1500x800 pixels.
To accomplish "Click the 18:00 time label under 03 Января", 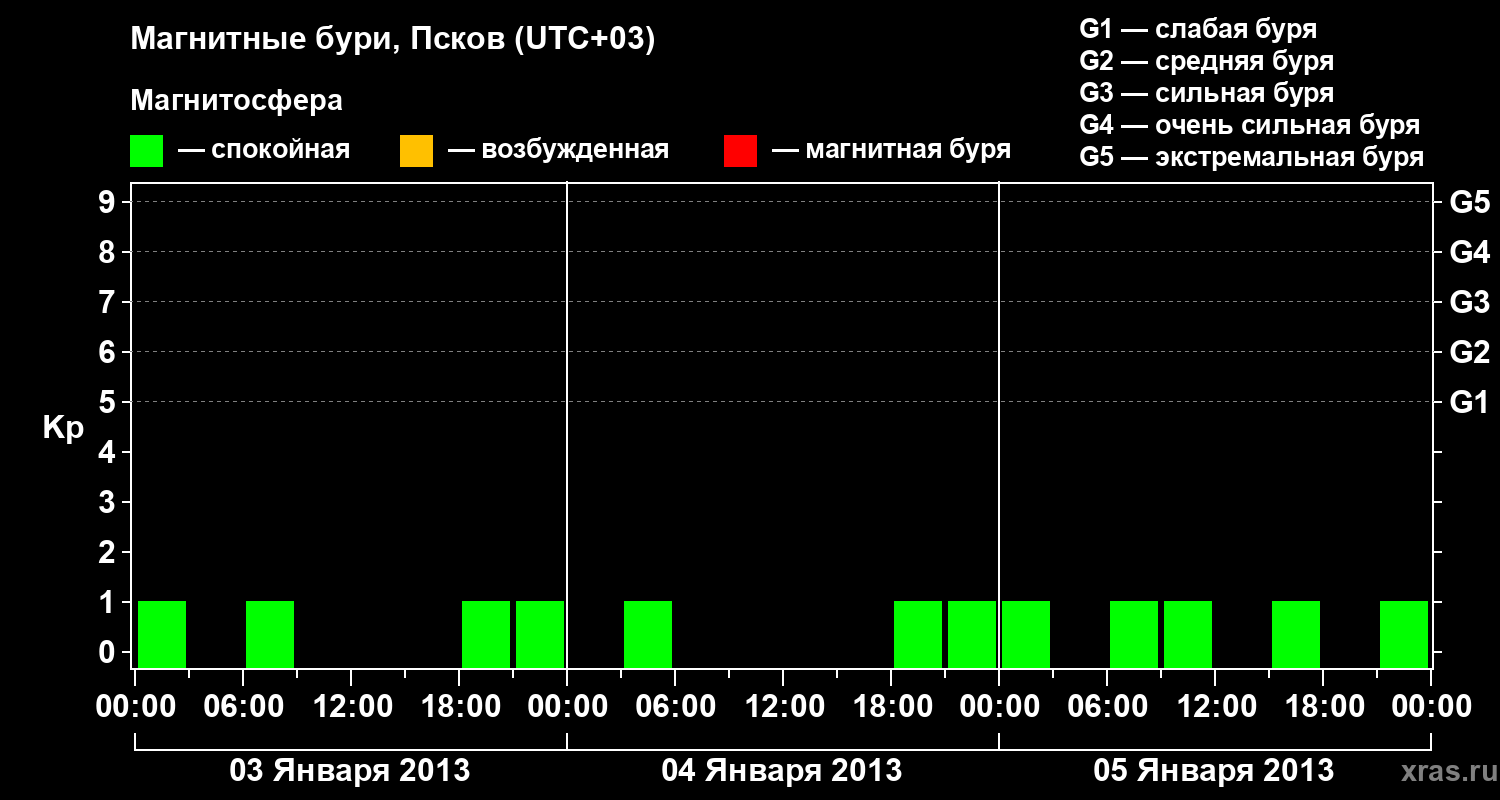I will coord(459,707).
